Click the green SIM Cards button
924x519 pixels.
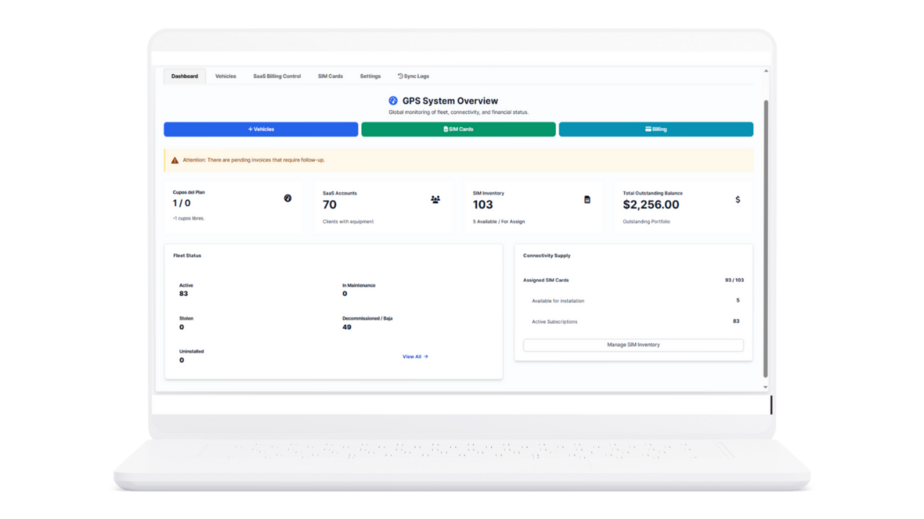(458, 129)
